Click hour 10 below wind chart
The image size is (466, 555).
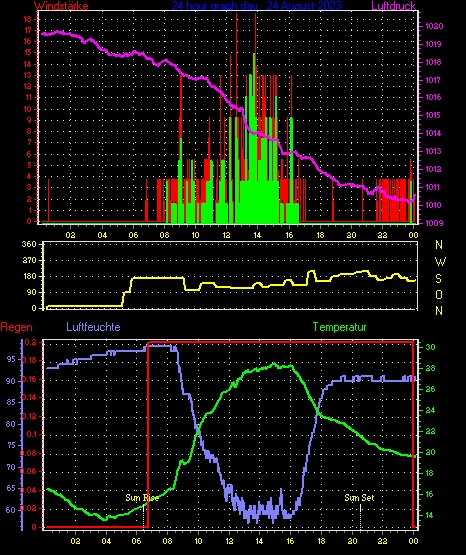[195, 235]
